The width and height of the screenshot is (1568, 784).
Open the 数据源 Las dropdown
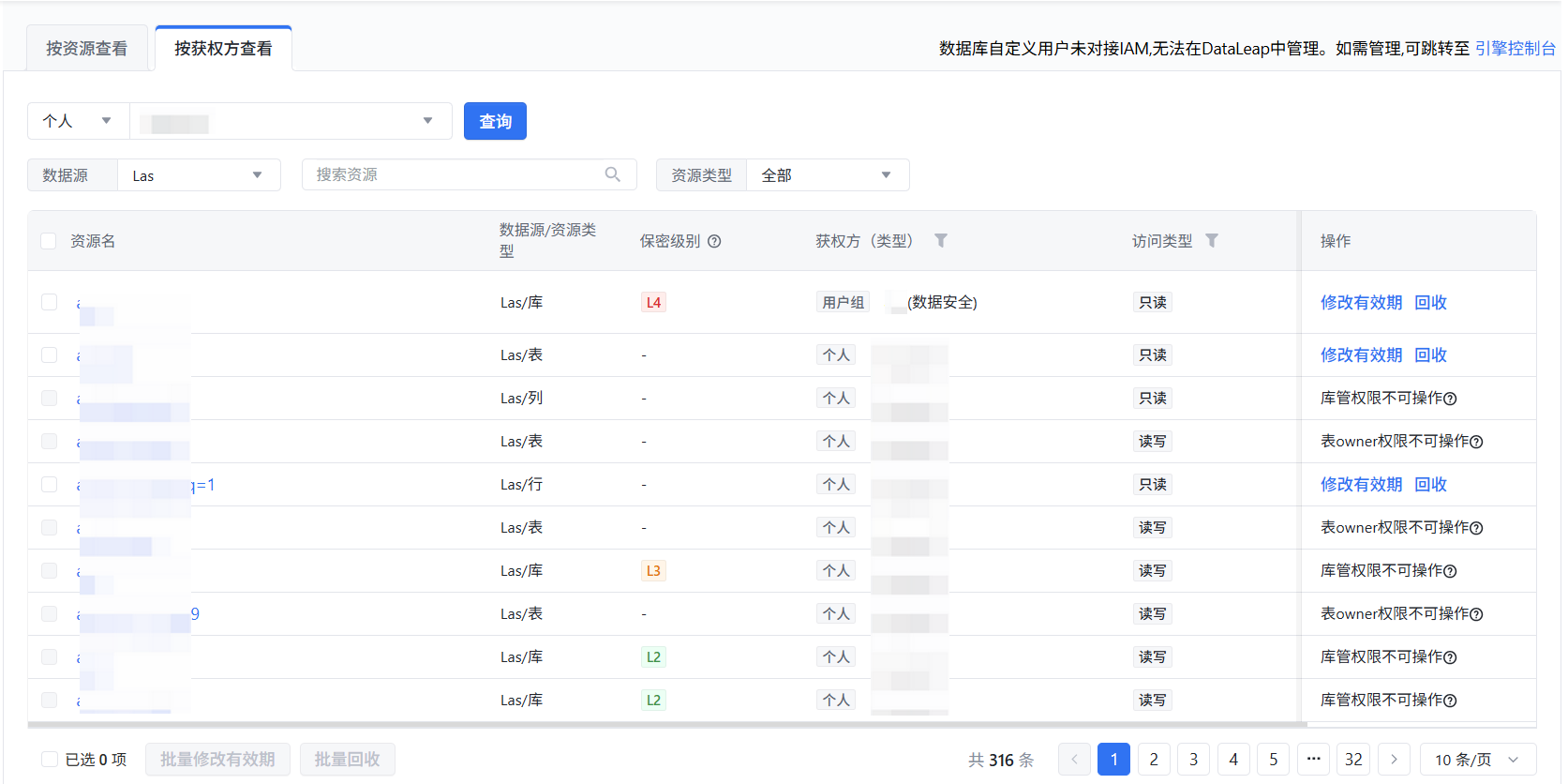(x=199, y=175)
